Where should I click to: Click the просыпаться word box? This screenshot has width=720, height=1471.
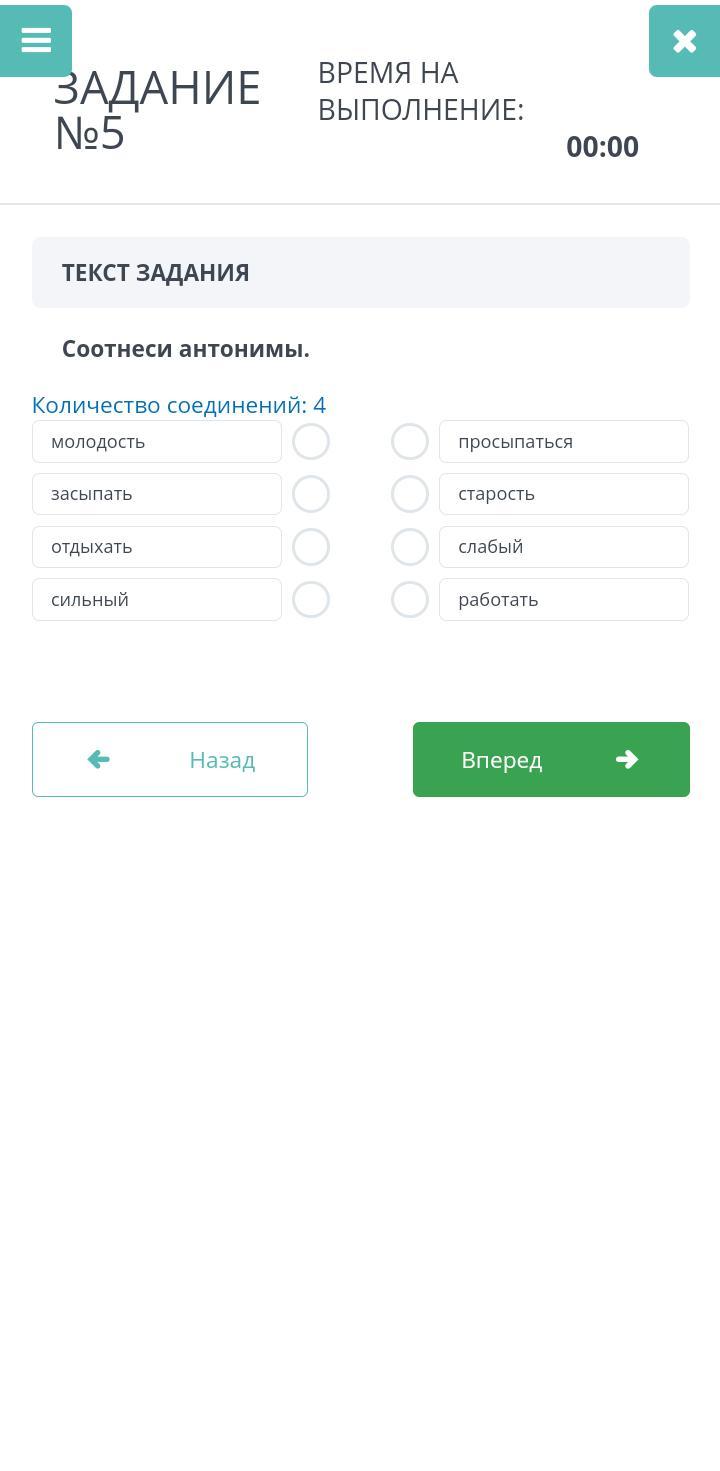564,442
